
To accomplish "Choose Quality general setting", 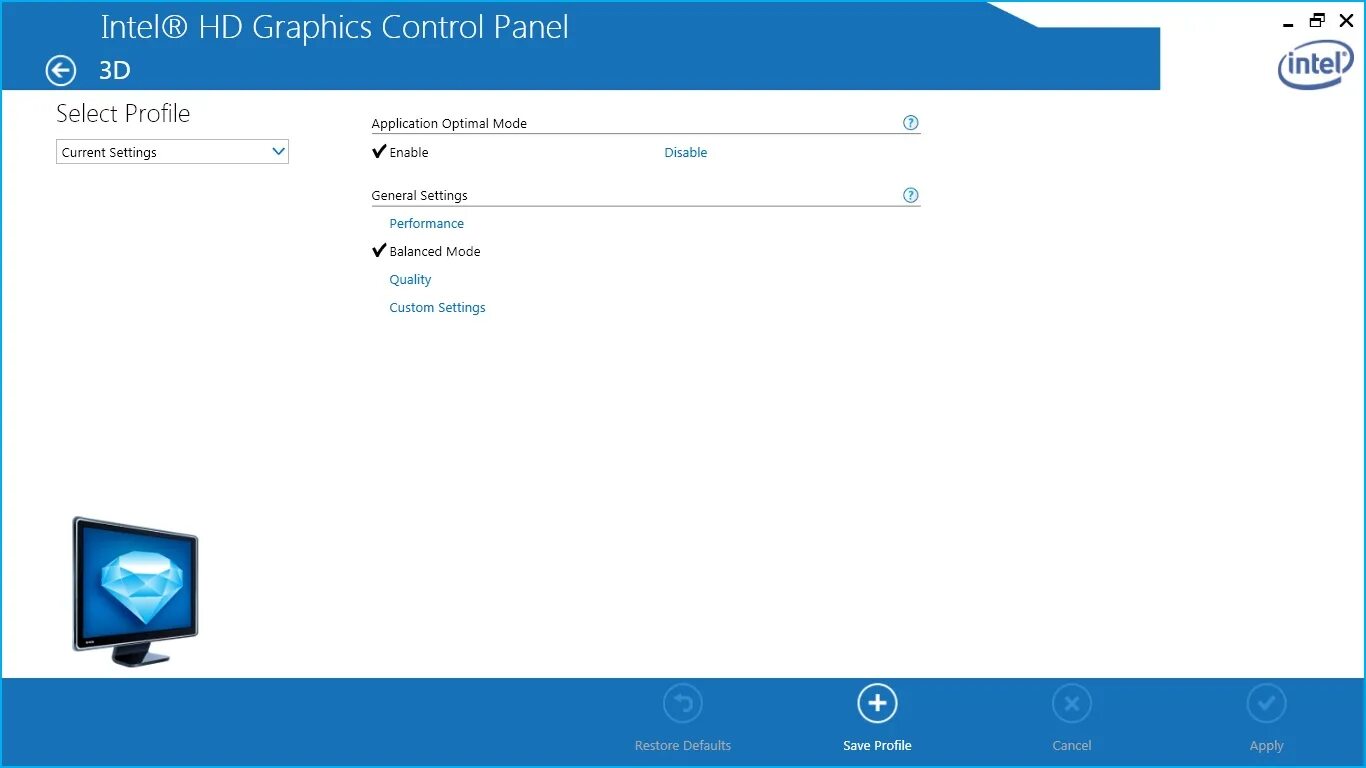I will click(411, 280).
